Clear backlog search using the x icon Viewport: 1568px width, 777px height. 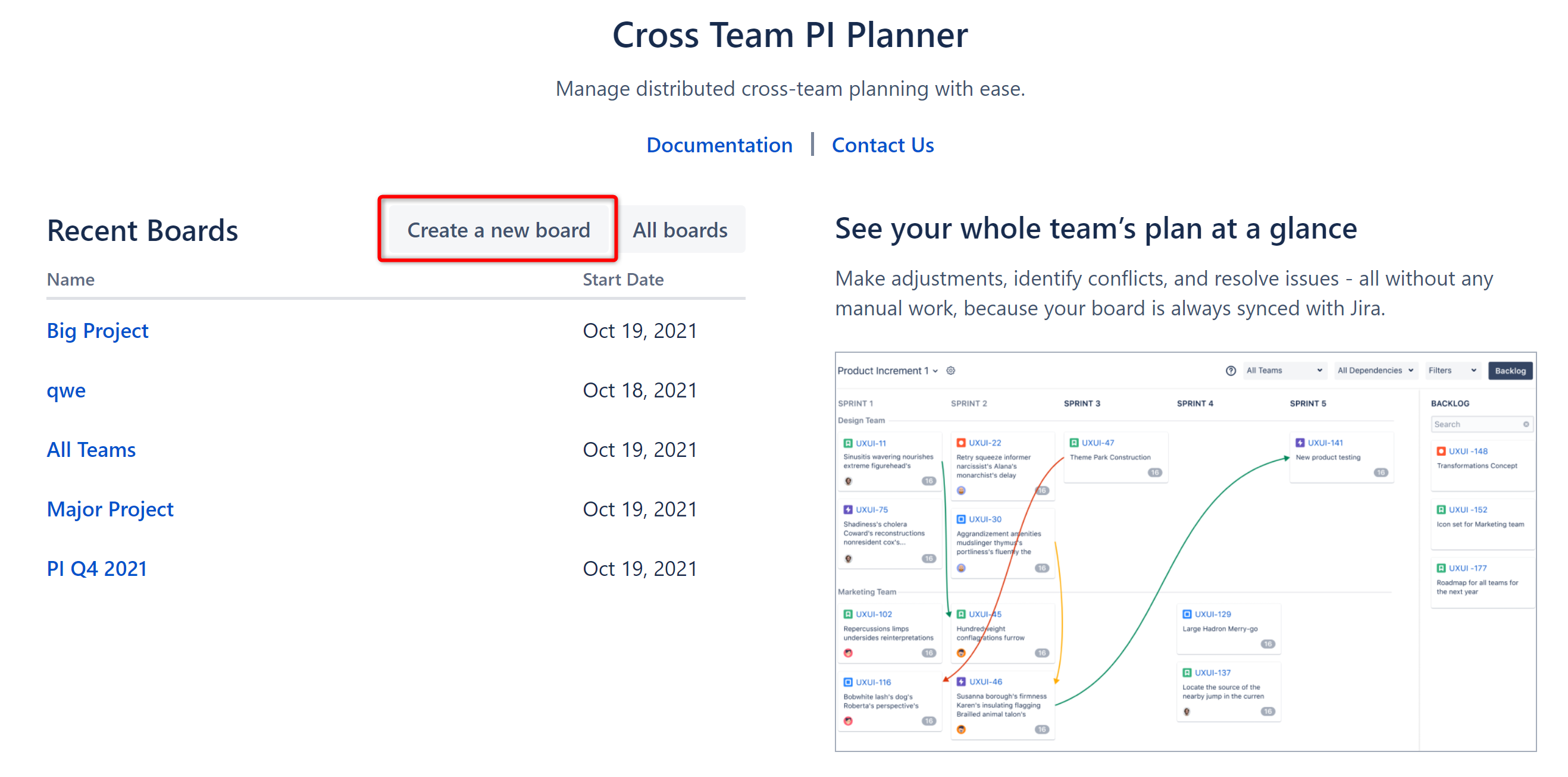(x=1526, y=424)
